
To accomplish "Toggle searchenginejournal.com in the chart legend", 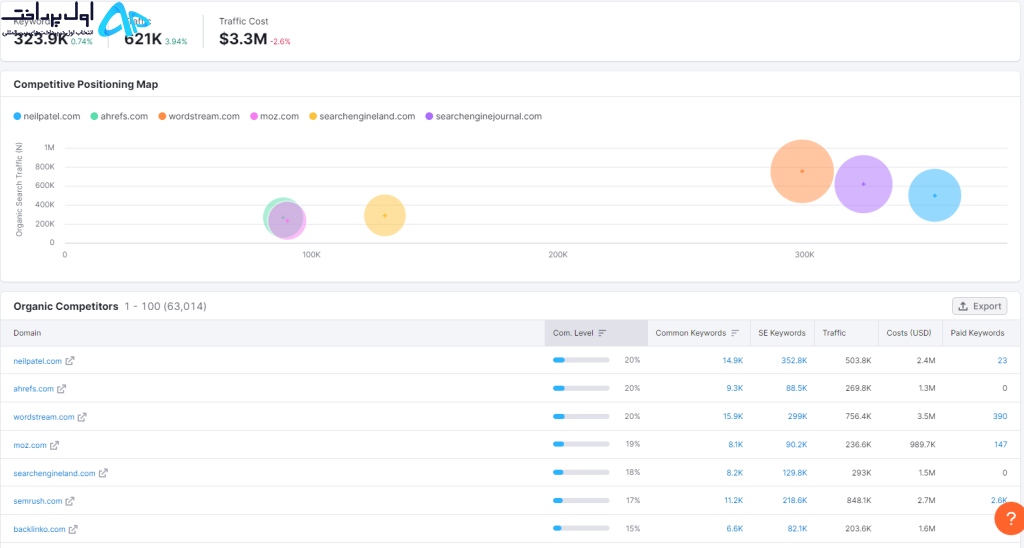I will click(x=483, y=116).
